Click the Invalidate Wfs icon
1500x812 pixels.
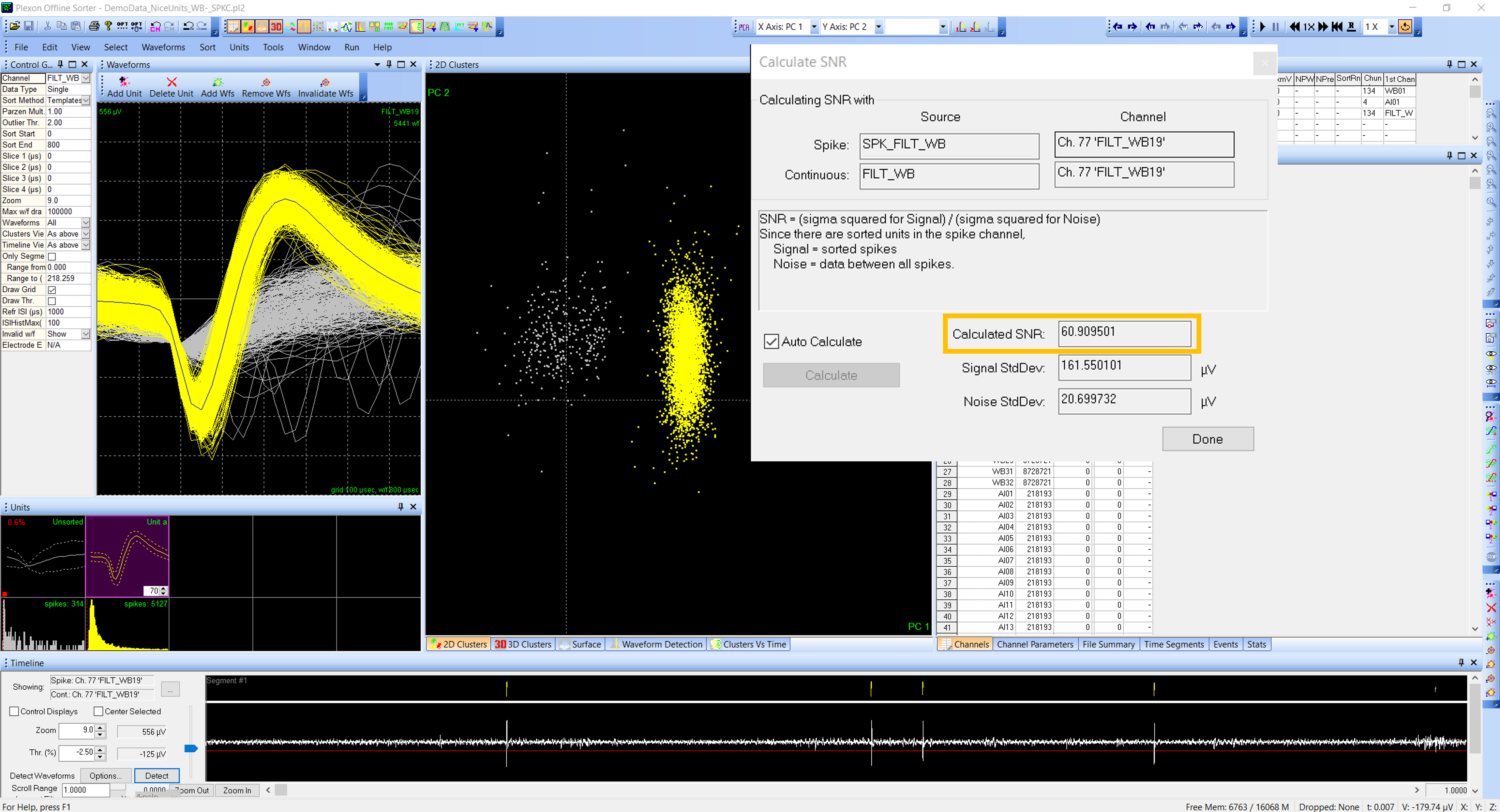pyautogui.click(x=326, y=82)
